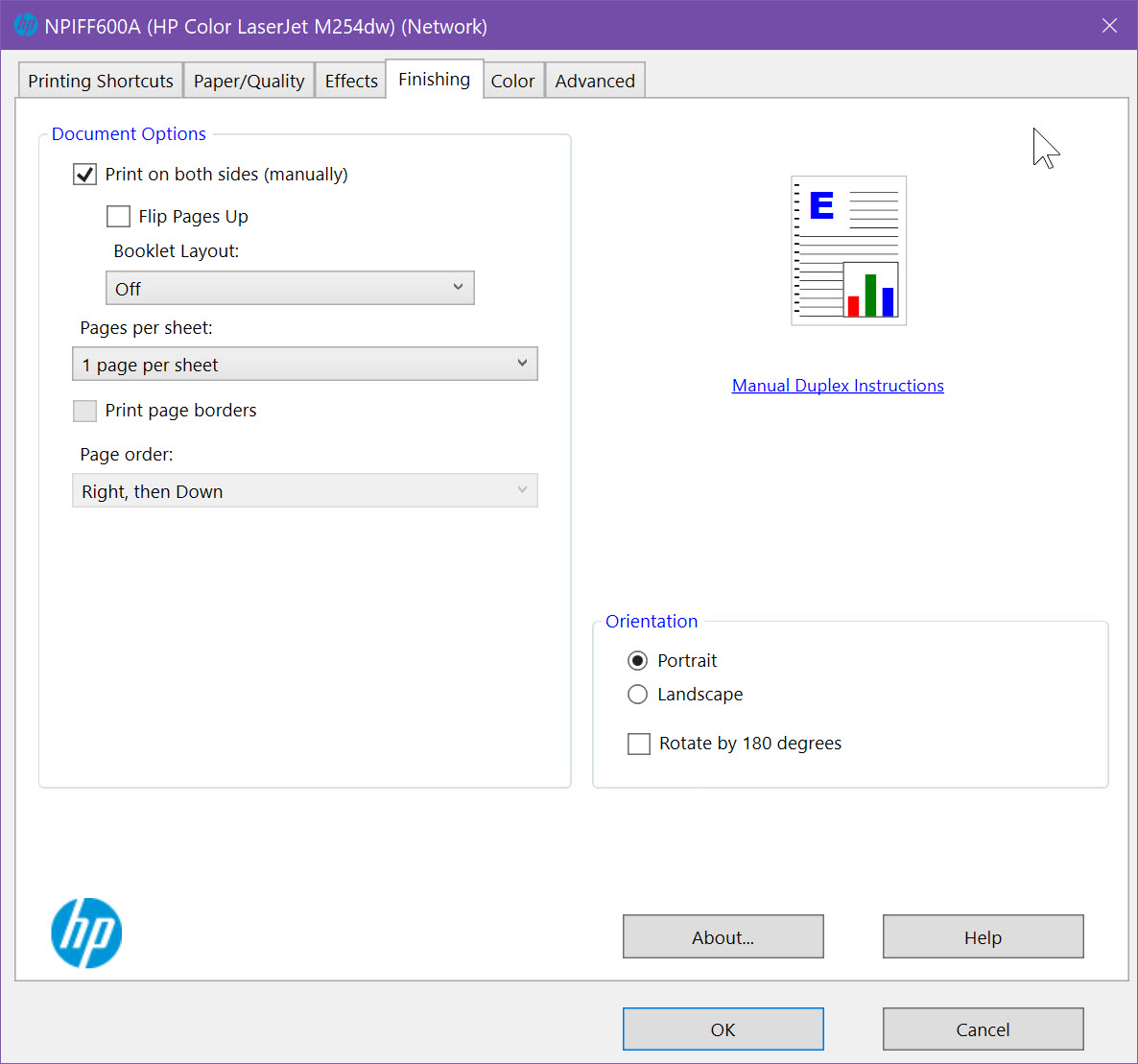This screenshot has width=1138, height=1064.
Task: Open the Pages per sheet dropdown
Action: pyautogui.click(x=305, y=364)
